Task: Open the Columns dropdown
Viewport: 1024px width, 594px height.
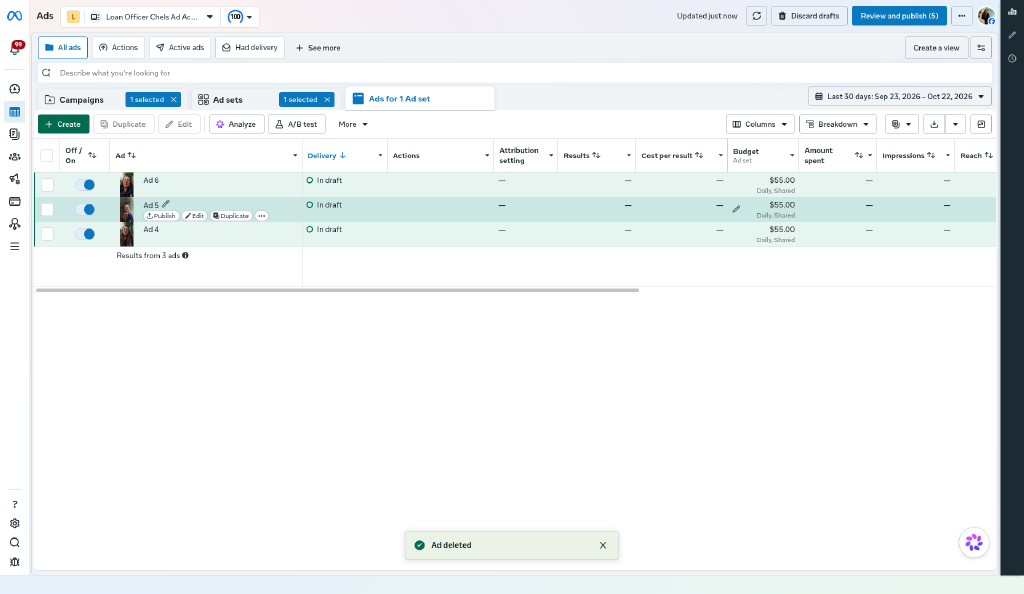Action: click(x=760, y=124)
